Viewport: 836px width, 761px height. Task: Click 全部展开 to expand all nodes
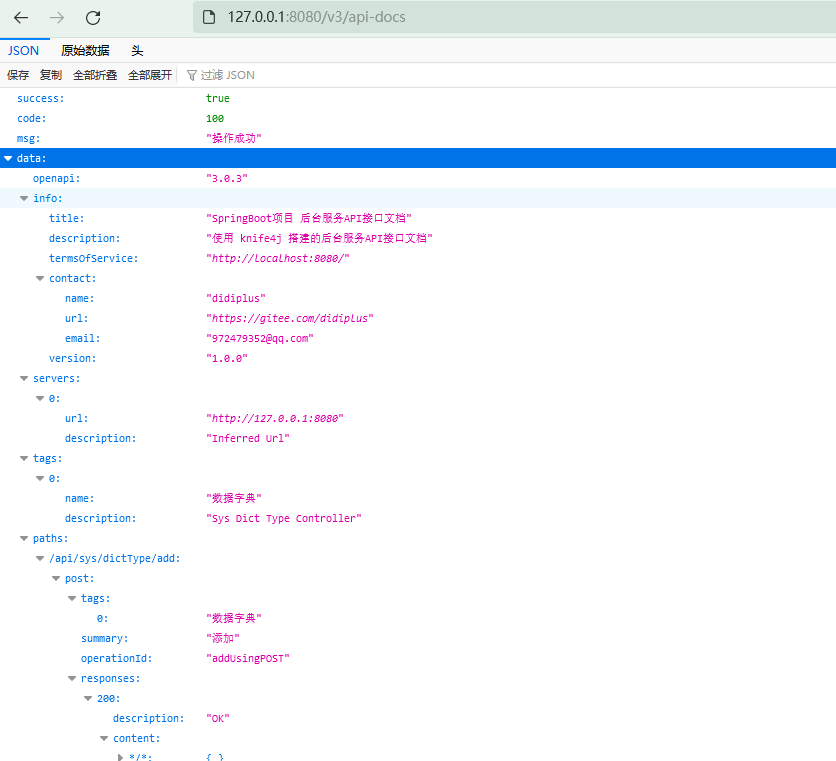(x=149, y=74)
